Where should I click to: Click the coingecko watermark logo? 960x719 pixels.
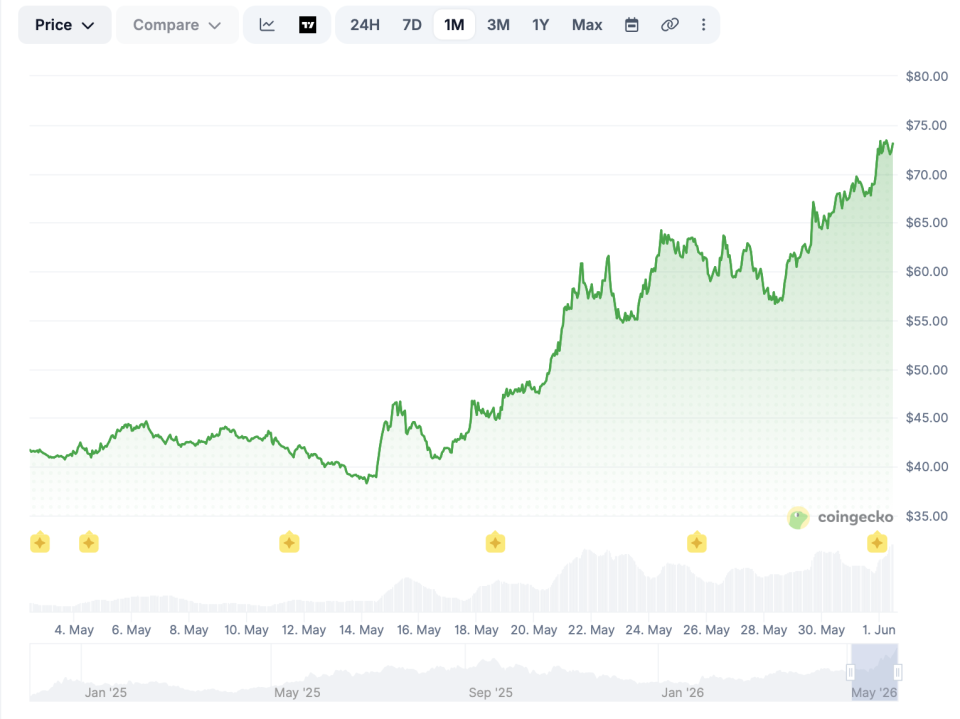pos(840,518)
